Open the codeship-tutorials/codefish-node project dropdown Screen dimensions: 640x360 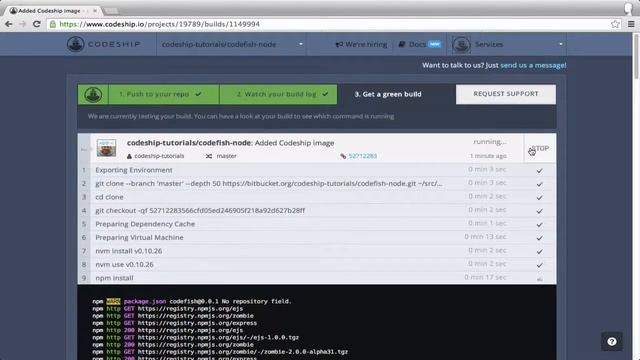(232, 44)
